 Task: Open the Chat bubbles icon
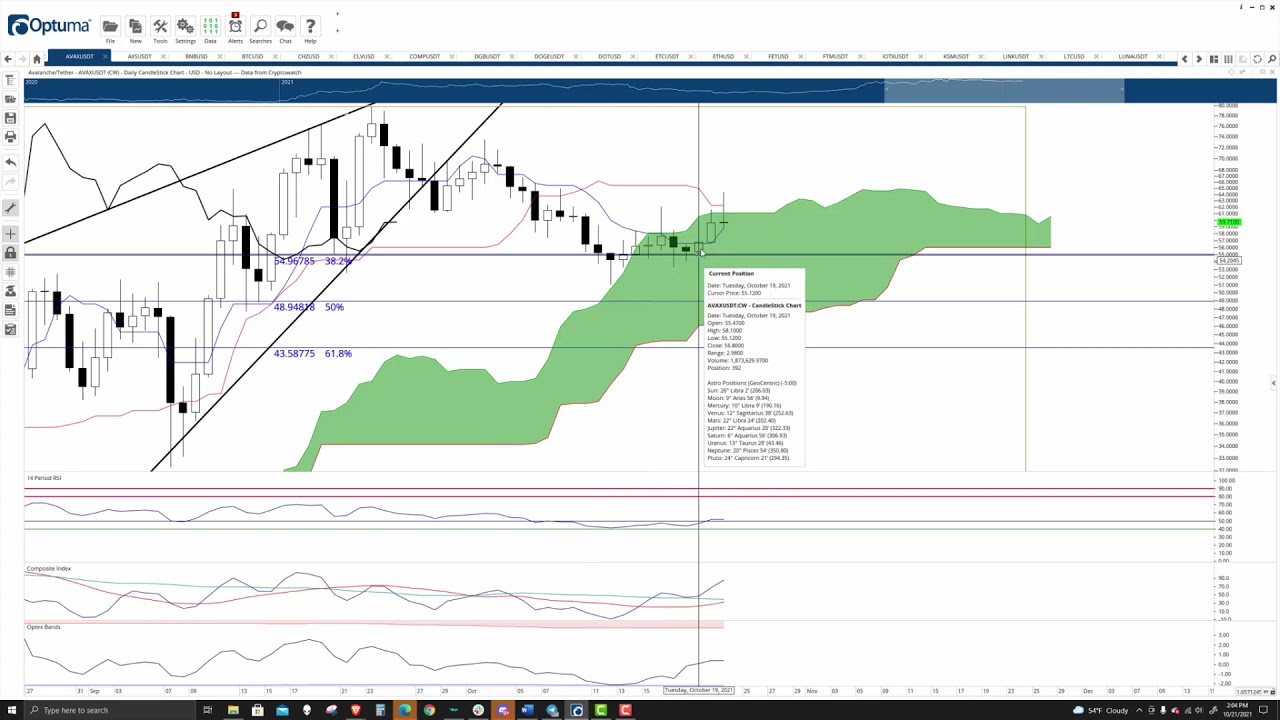point(285,29)
